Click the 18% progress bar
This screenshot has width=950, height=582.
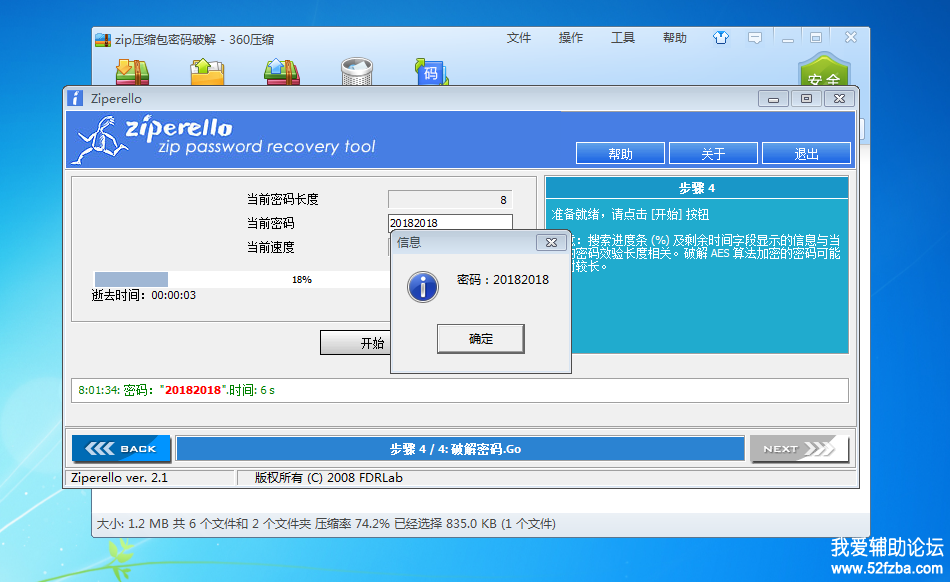point(242,279)
